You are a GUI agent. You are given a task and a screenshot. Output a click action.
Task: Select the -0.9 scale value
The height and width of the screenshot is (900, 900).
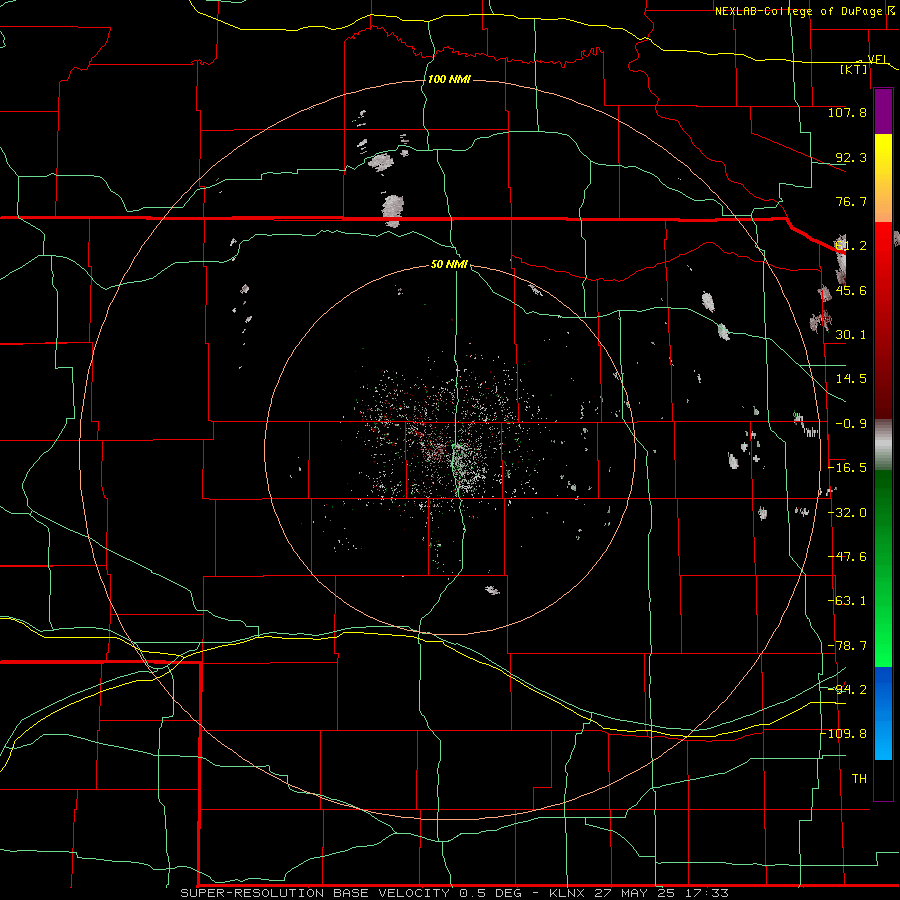(x=851, y=424)
